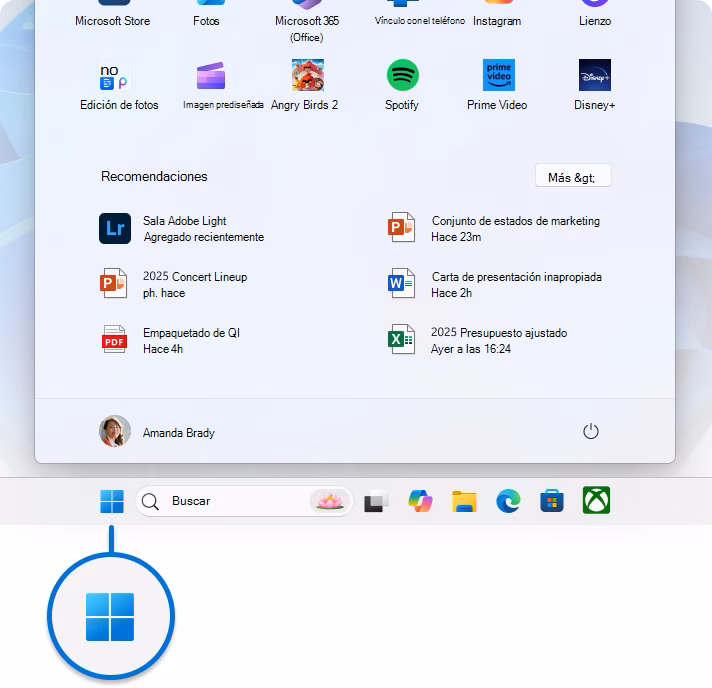Click the magnifier icon in search box

click(x=150, y=502)
